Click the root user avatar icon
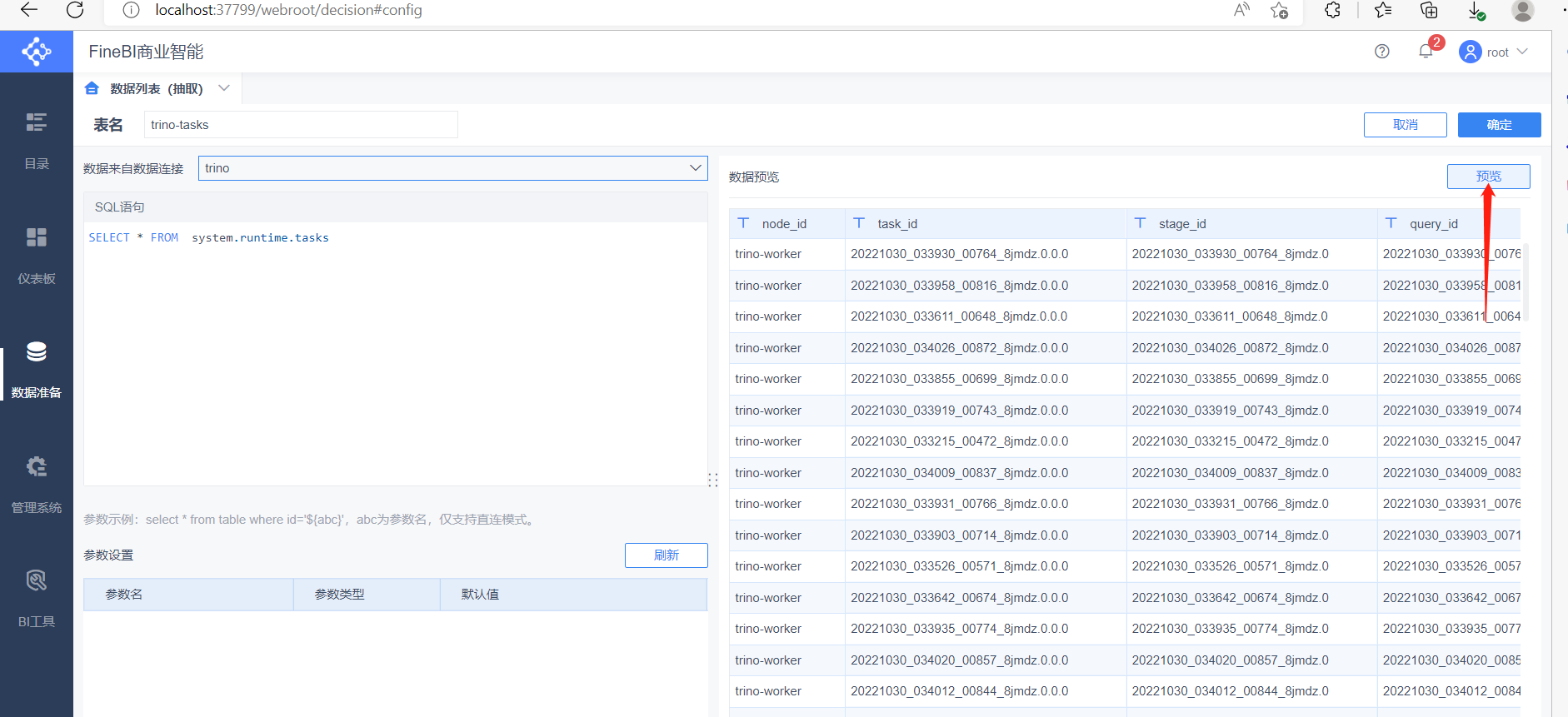1568x717 pixels. [1471, 52]
